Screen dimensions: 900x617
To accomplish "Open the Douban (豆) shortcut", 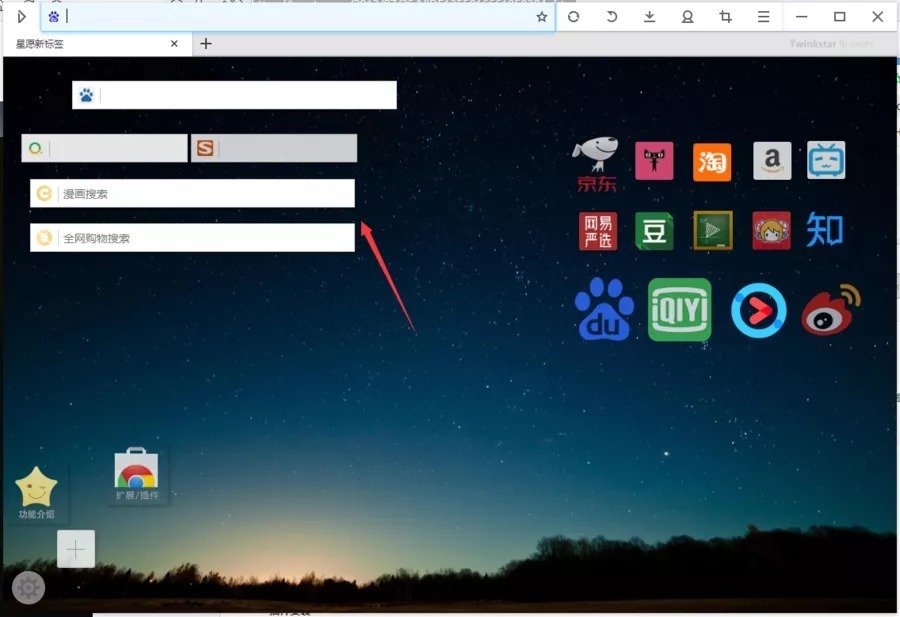I will tap(654, 231).
